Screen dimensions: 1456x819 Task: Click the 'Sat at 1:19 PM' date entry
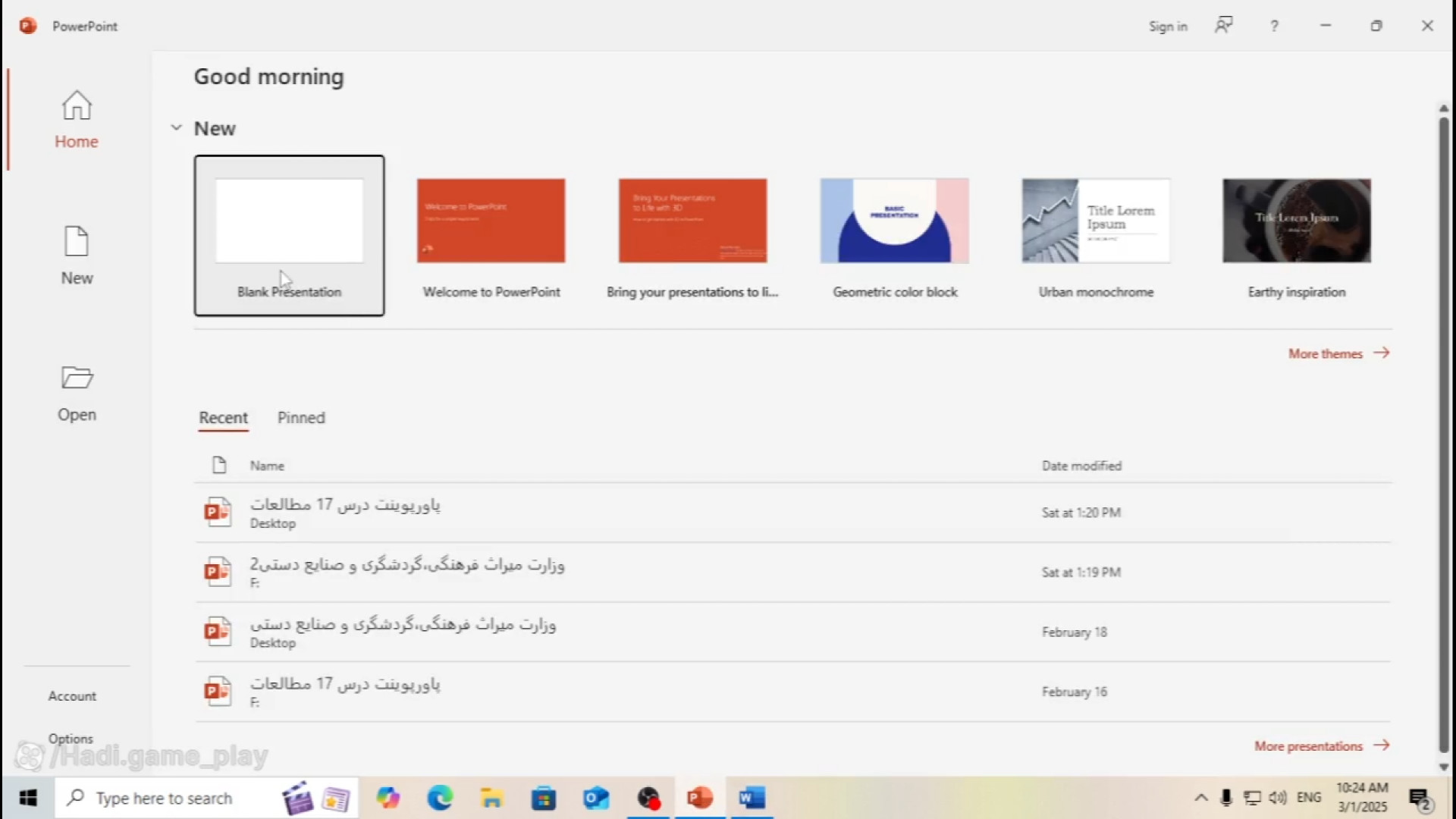(x=1081, y=573)
